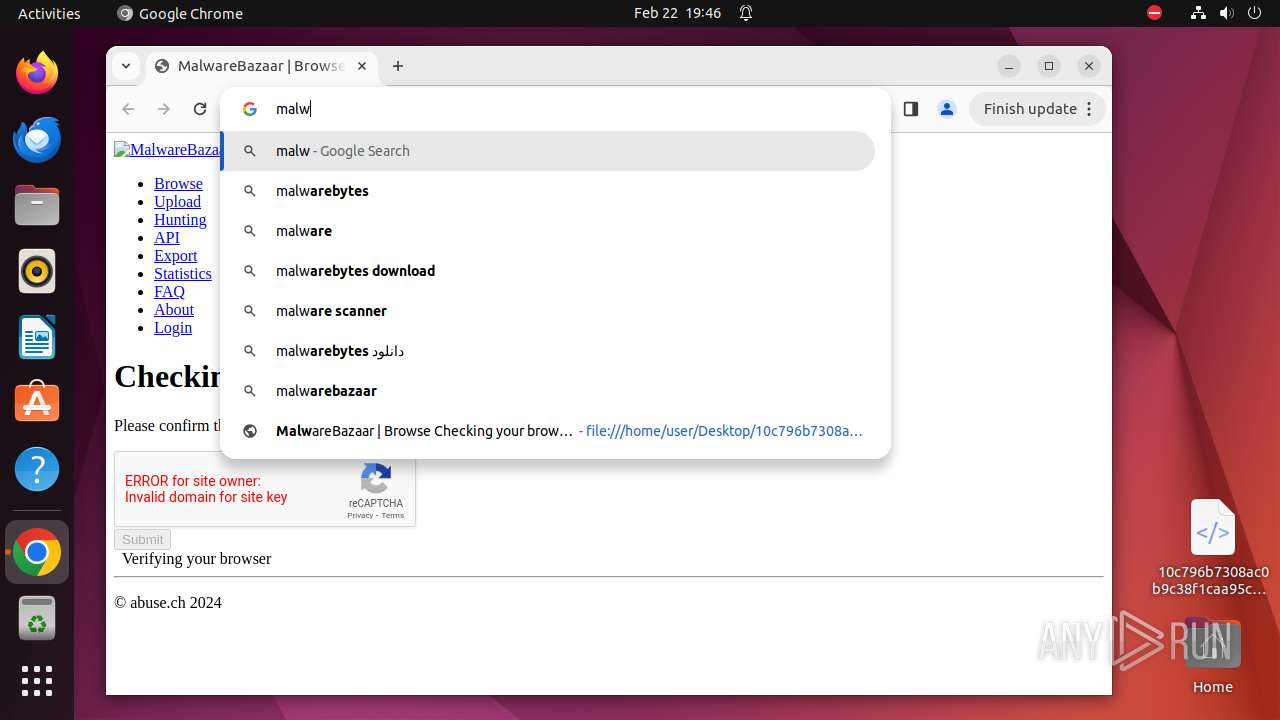Click Finish update button

[1037, 109]
